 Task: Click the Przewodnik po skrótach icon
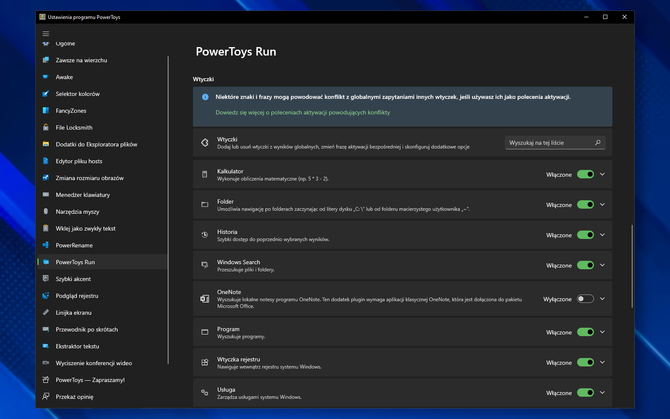tap(46, 329)
